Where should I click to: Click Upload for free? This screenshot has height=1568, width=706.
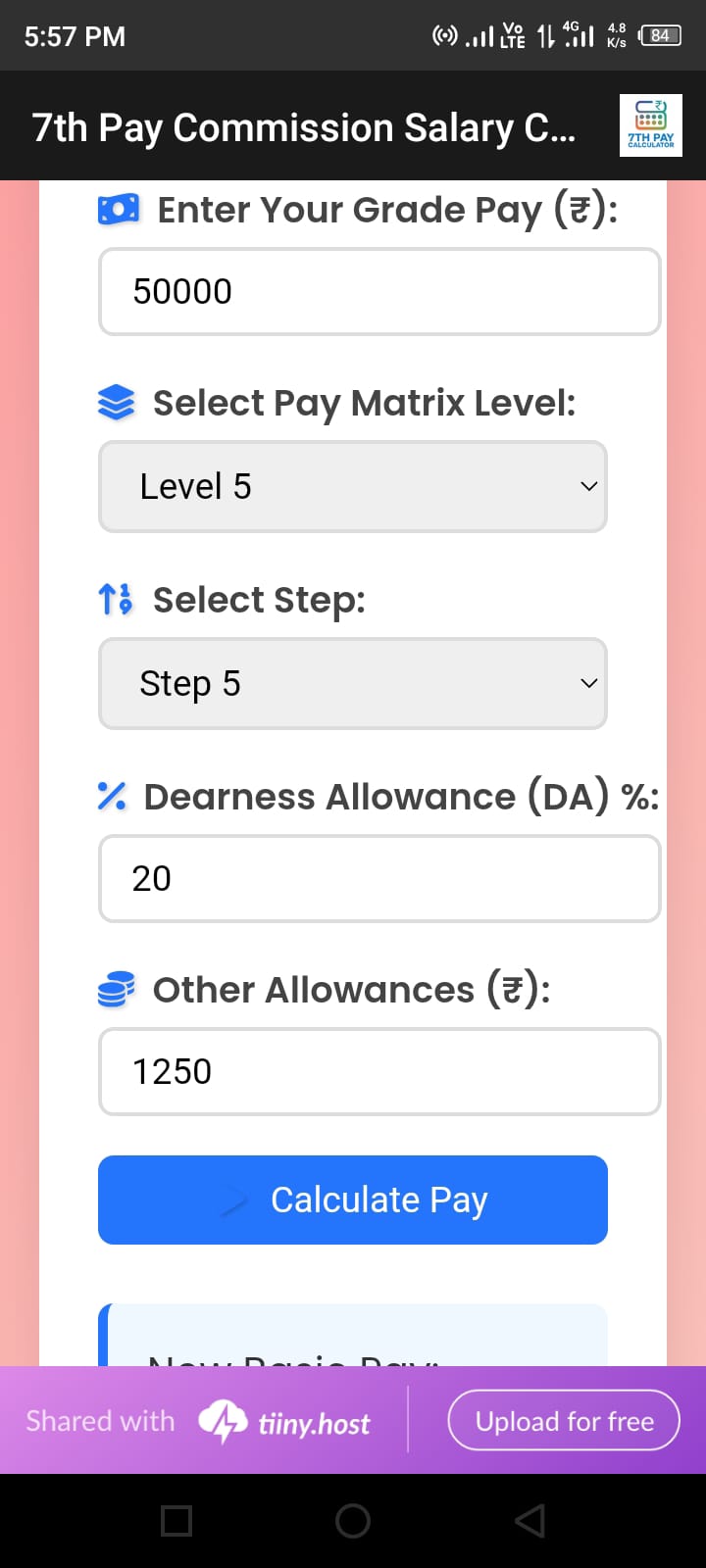coord(563,1420)
